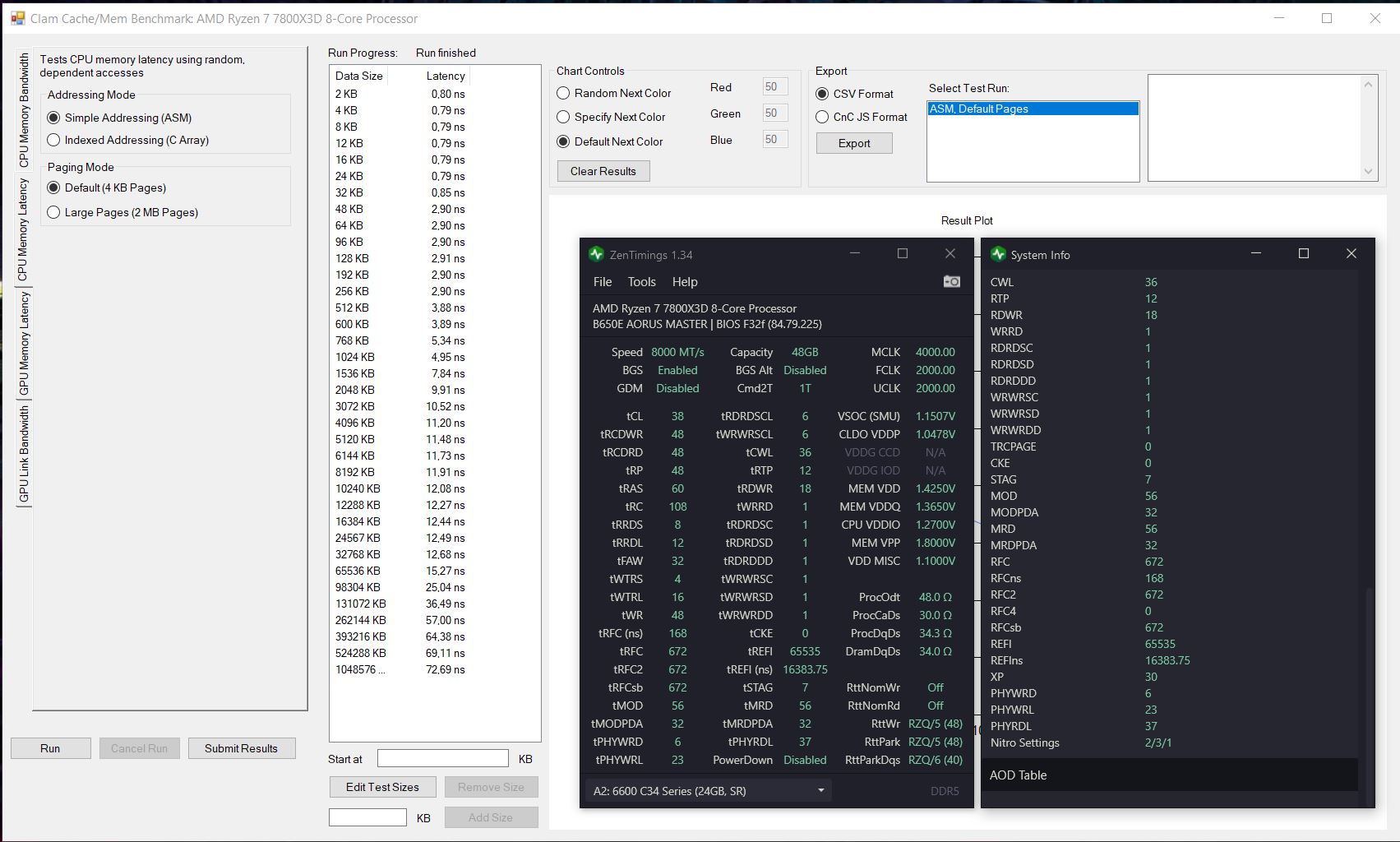Minimize the System Info window
The height and width of the screenshot is (842, 1400).
pos(1256,253)
